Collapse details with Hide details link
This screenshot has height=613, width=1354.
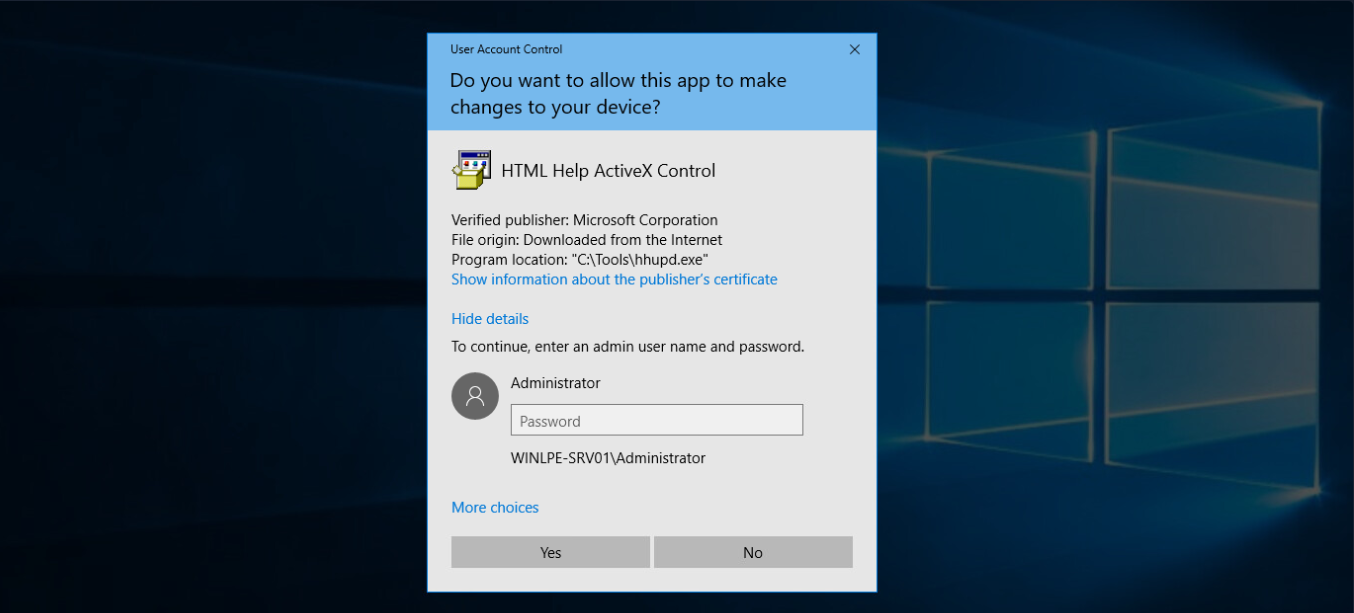tap(490, 319)
